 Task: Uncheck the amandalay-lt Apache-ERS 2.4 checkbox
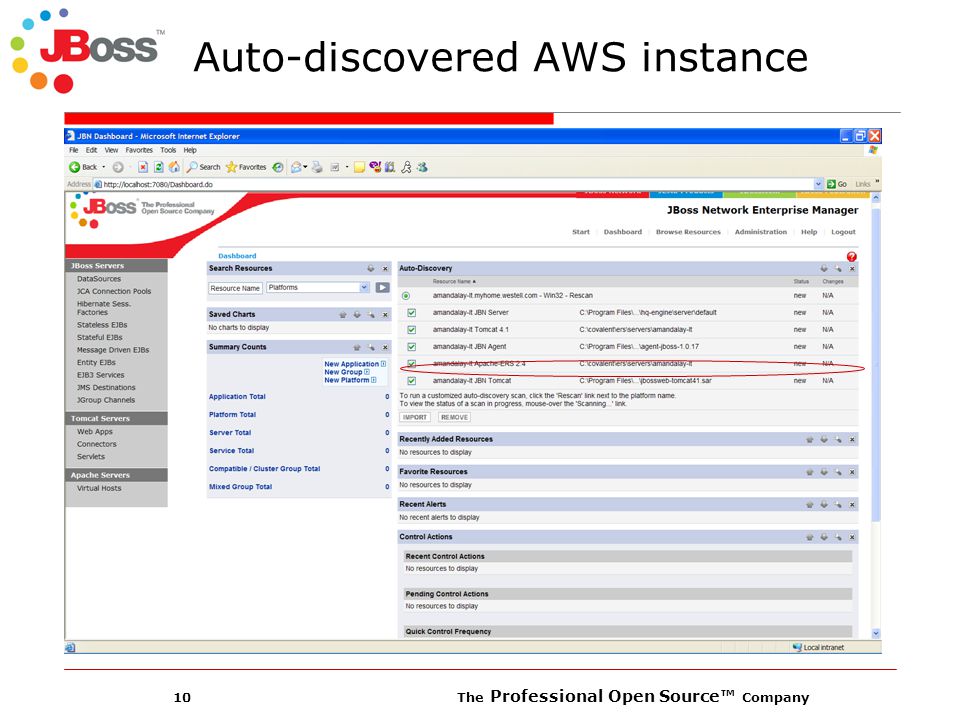[x=411, y=364]
